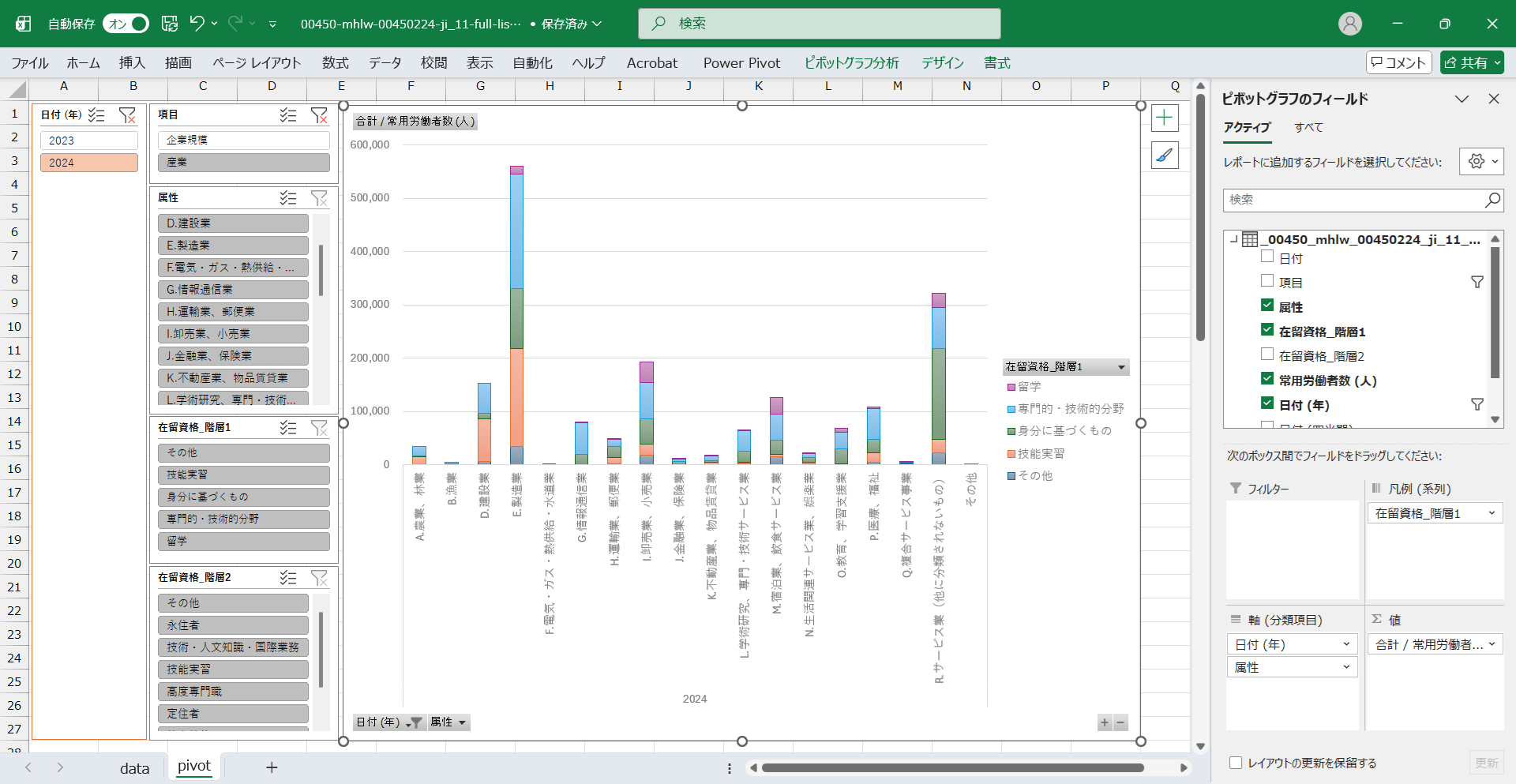The image size is (1516, 784).
Task: Click the Undo arrow in title bar
Action: (197, 24)
